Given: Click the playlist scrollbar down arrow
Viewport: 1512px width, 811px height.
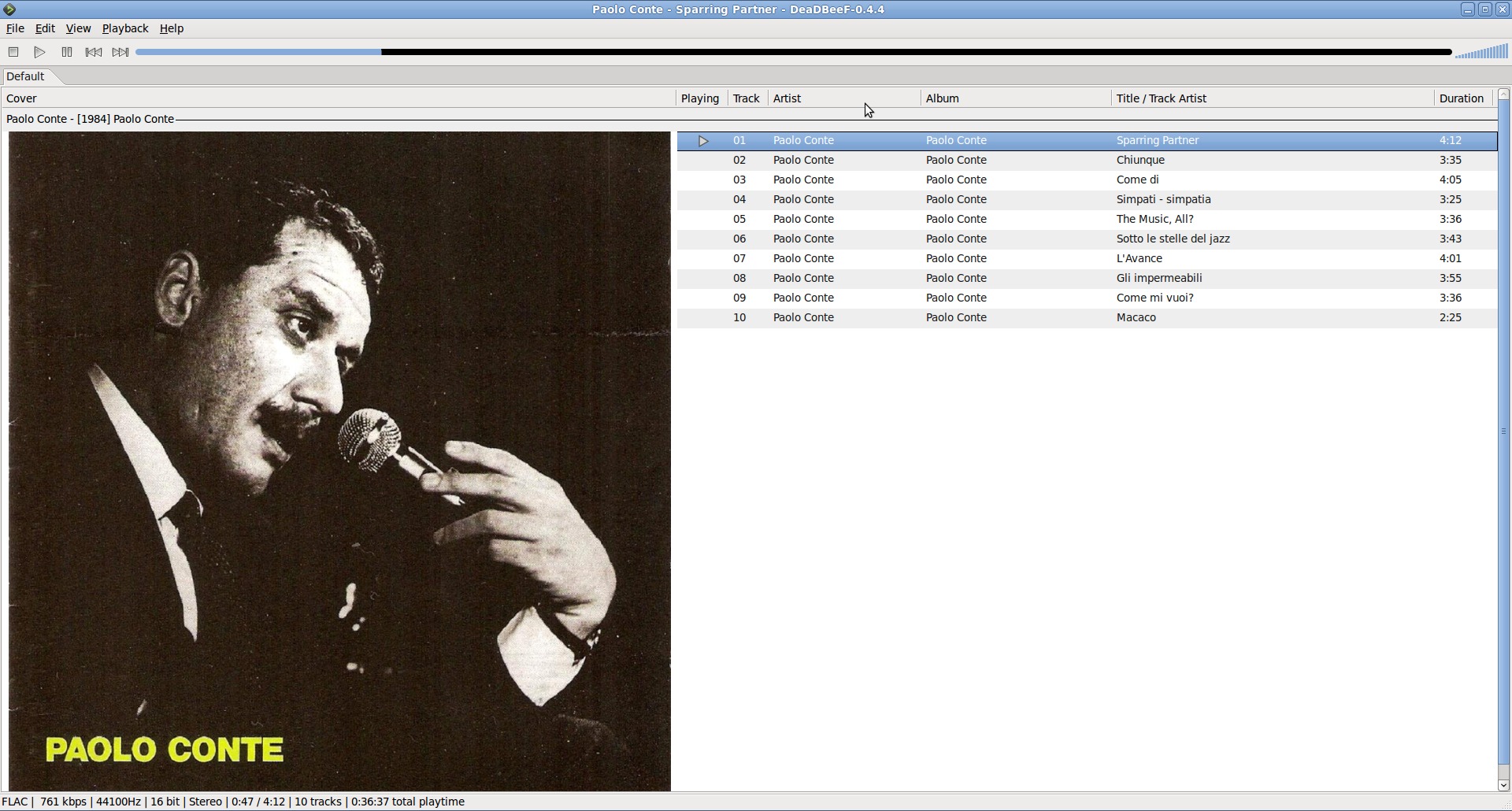Looking at the screenshot, I should 1503,785.
